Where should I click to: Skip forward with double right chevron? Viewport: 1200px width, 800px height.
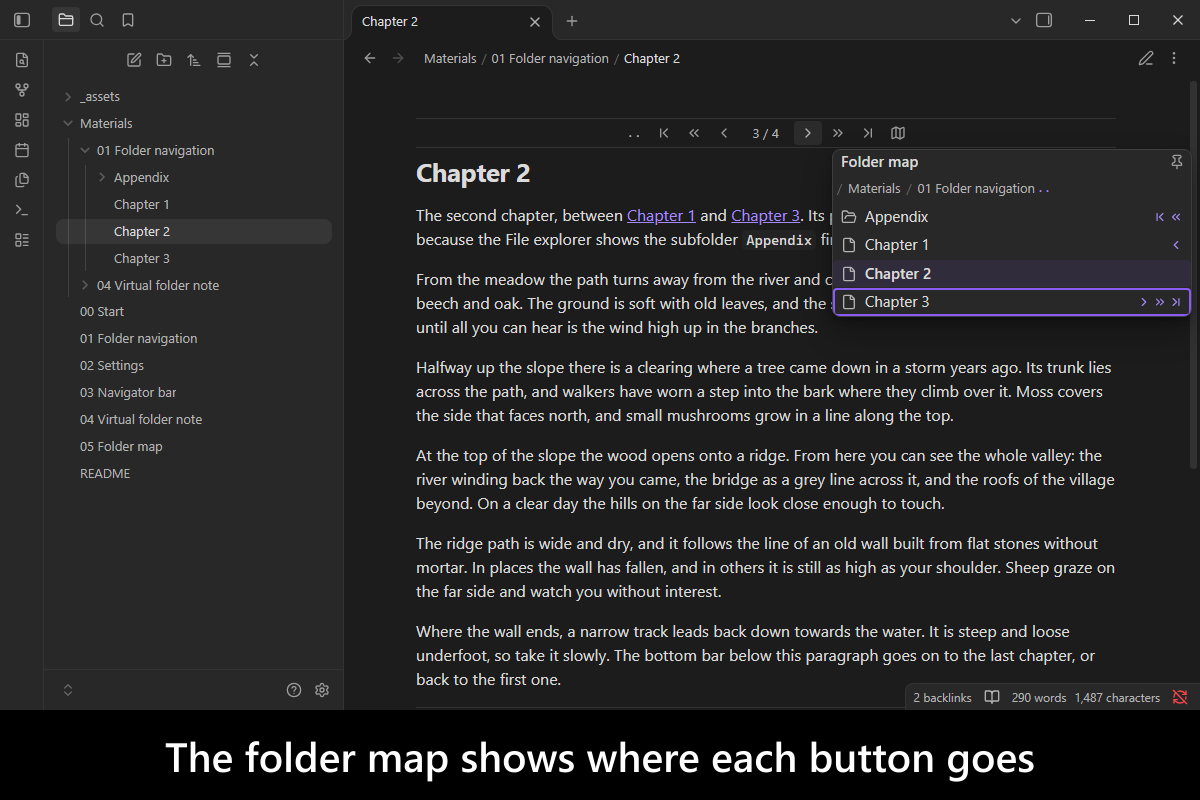tap(838, 133)
